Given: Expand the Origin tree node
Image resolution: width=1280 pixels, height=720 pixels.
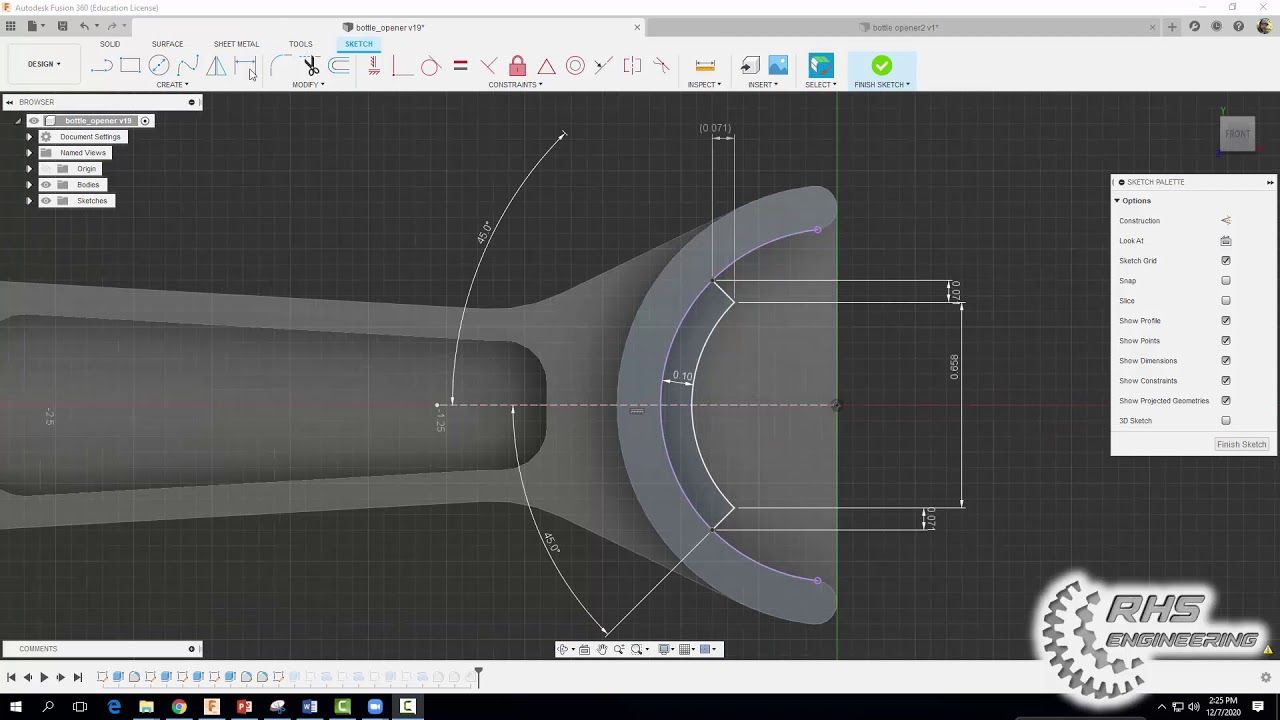Looking at the screenshot, I should click(x=29, y=169).
